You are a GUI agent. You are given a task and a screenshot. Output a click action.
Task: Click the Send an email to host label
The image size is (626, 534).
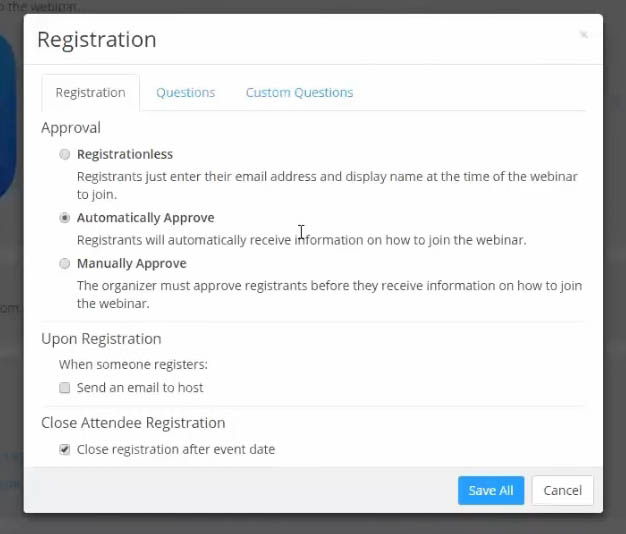tap(140, 387)
